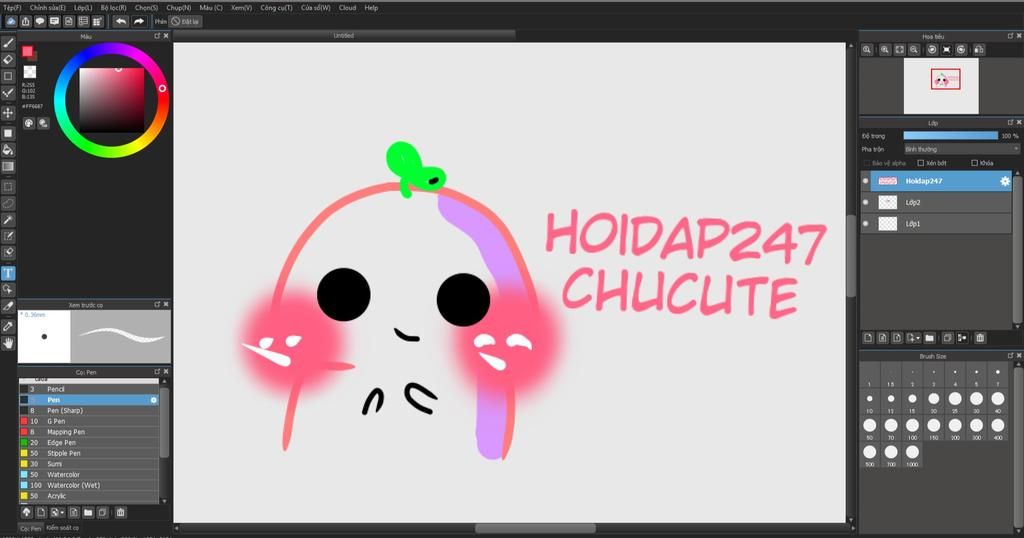Select the Pencil brush
The height and width of the screenshot is (538, 1024).
click(x=89, y=389)
